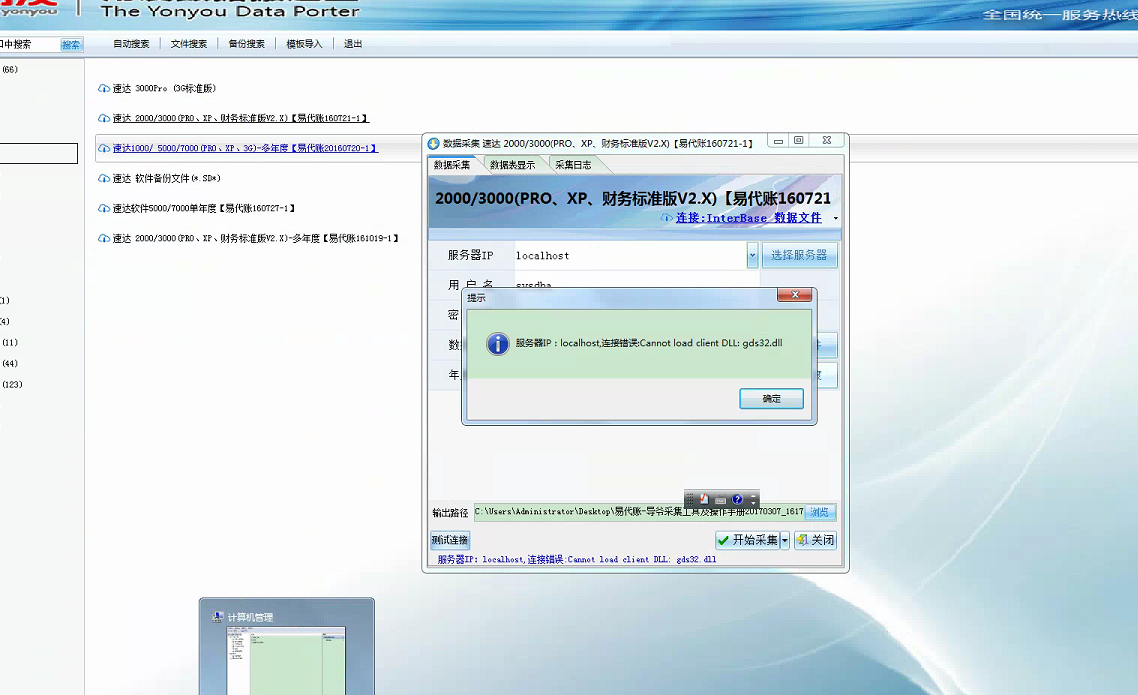The width and height of the screenshot is (1138, 695).
Task: Open the arrow menu next to InterBase link
Action: [835, 218]
